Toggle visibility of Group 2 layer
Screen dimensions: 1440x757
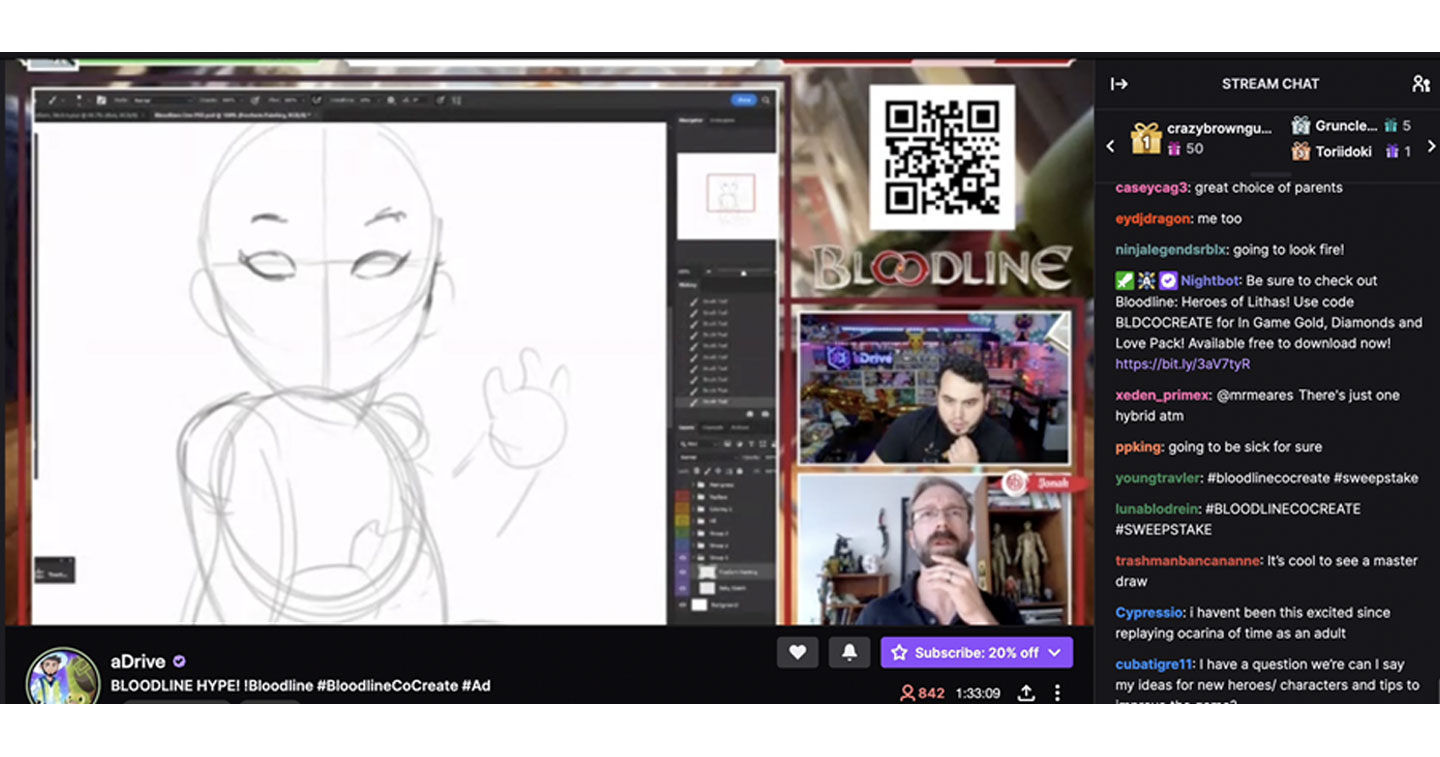(x=682, y=533)
